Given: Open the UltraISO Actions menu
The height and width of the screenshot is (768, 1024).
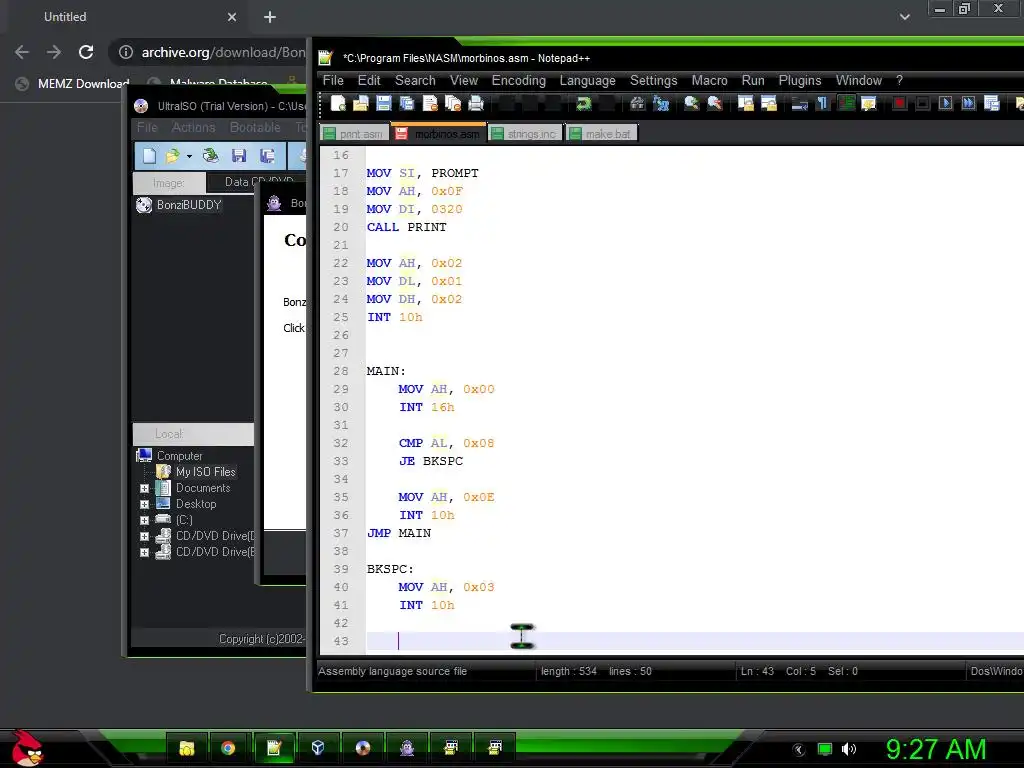Looking at the screenshot, I should pos(193,127).
